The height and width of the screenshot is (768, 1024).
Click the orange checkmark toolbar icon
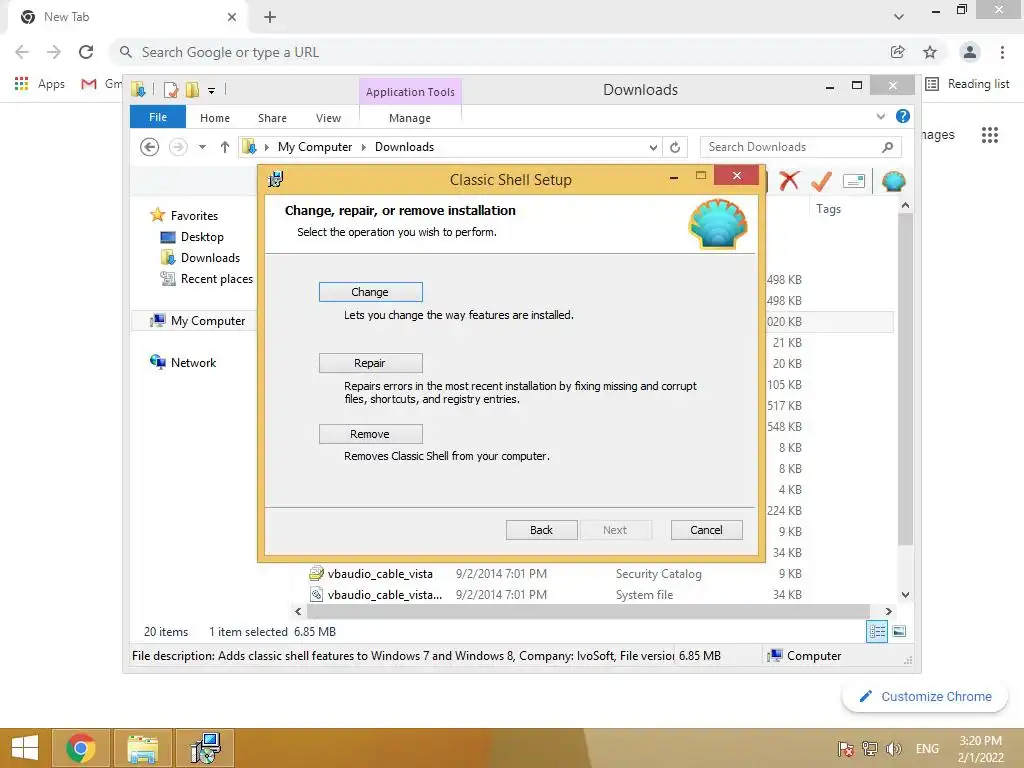(822, 181)
